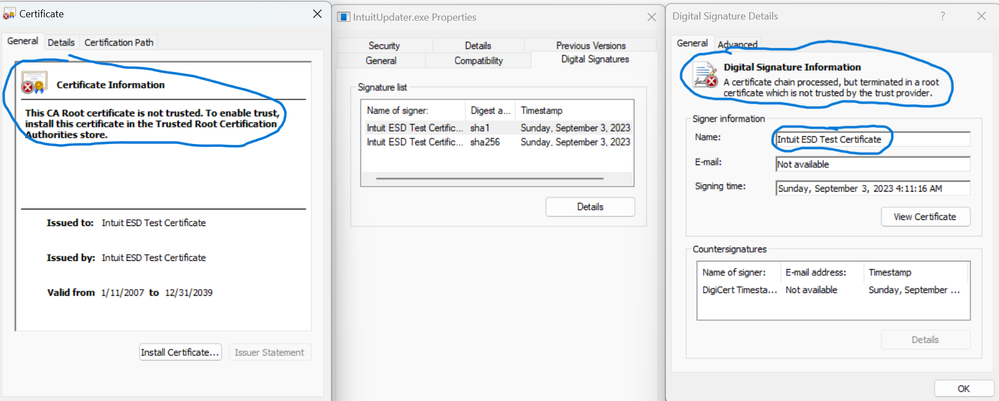
Task: Click OK in Digital Signature Details
Action: [x=963, y=388]
